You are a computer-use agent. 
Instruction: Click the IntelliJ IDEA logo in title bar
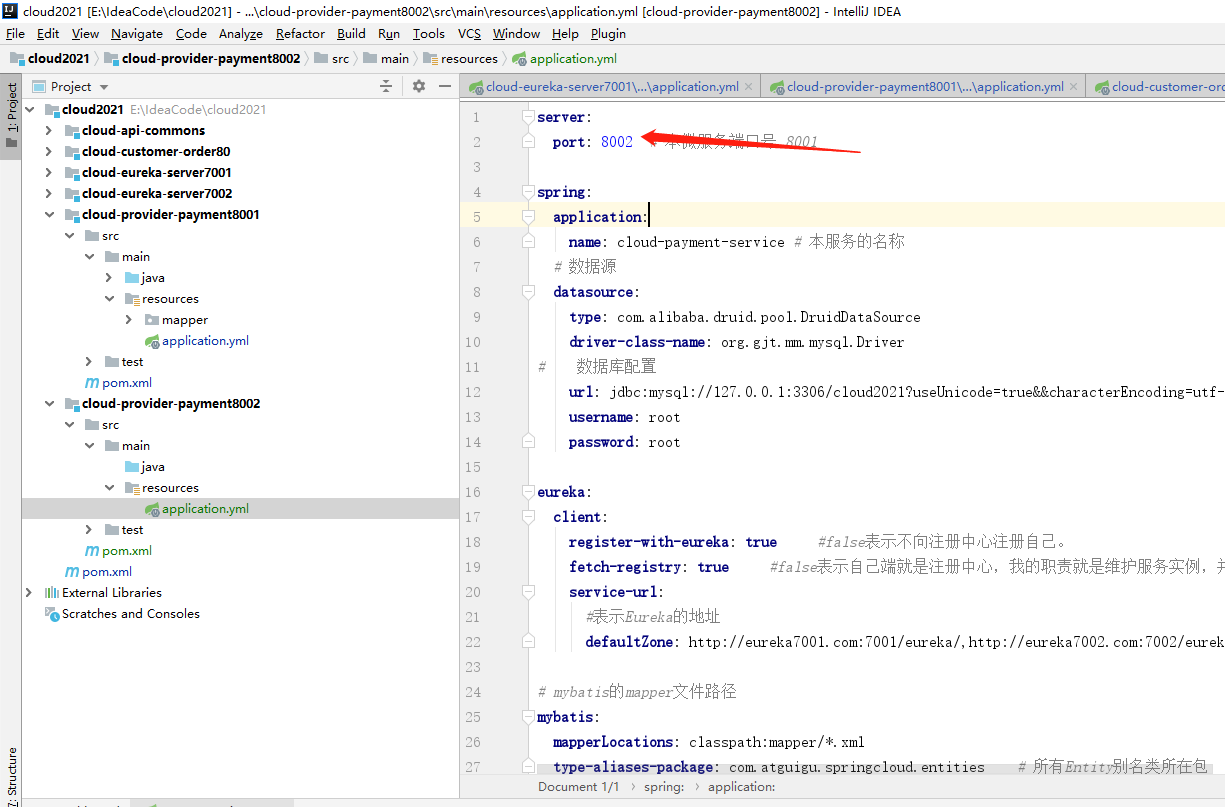pyautogui.click(x=10, y=11)
